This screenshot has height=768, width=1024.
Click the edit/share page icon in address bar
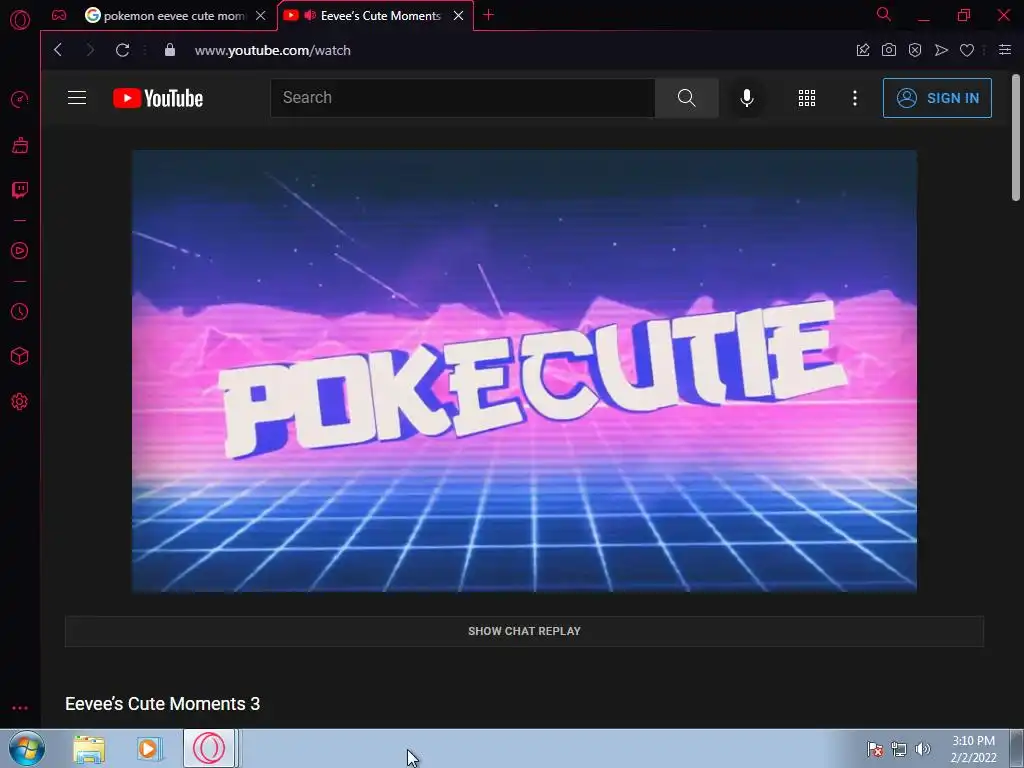click(x=863, y=50)
